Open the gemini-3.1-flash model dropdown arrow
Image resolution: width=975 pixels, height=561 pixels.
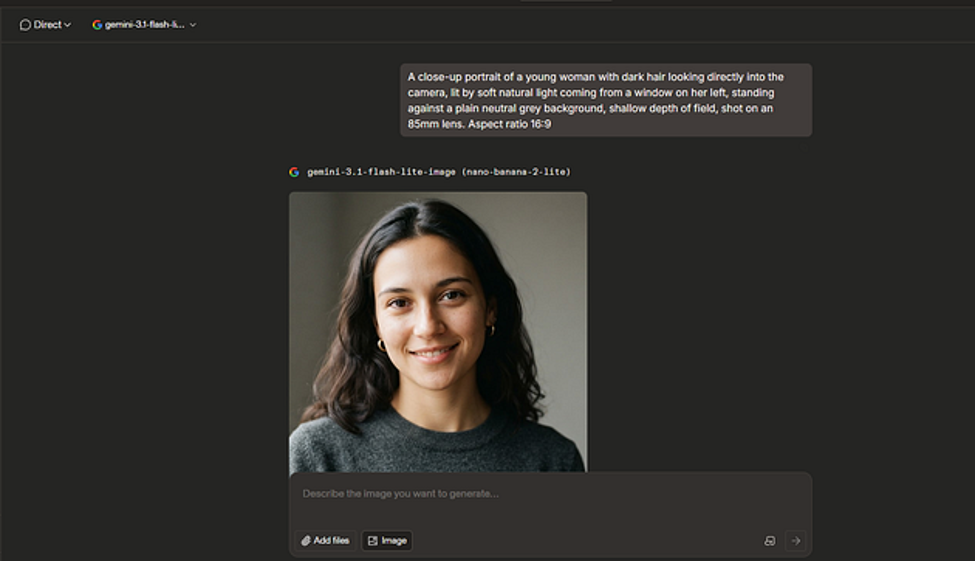[193, 25]
